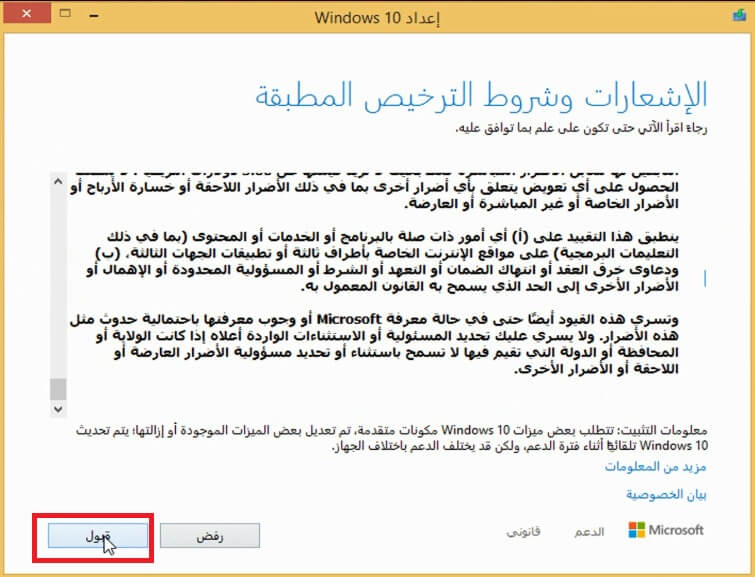Open the مزيد من المعلومات link
755x577 pixels.
[x=655, y=466]
